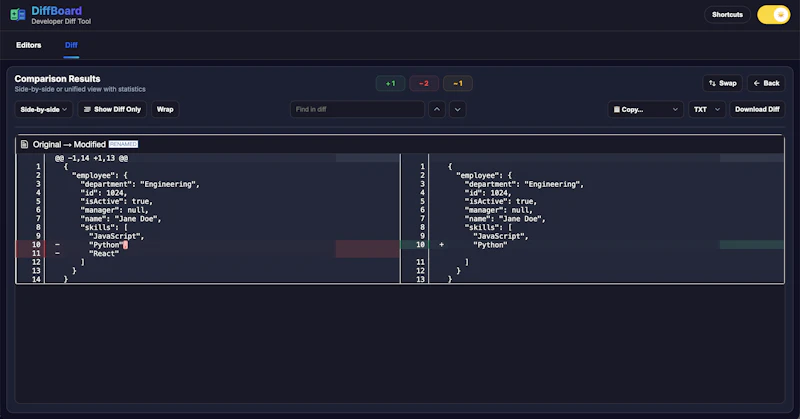Toggle Wrap for long lines
Viewport: 800px width, 419px height.
(165, 109)
